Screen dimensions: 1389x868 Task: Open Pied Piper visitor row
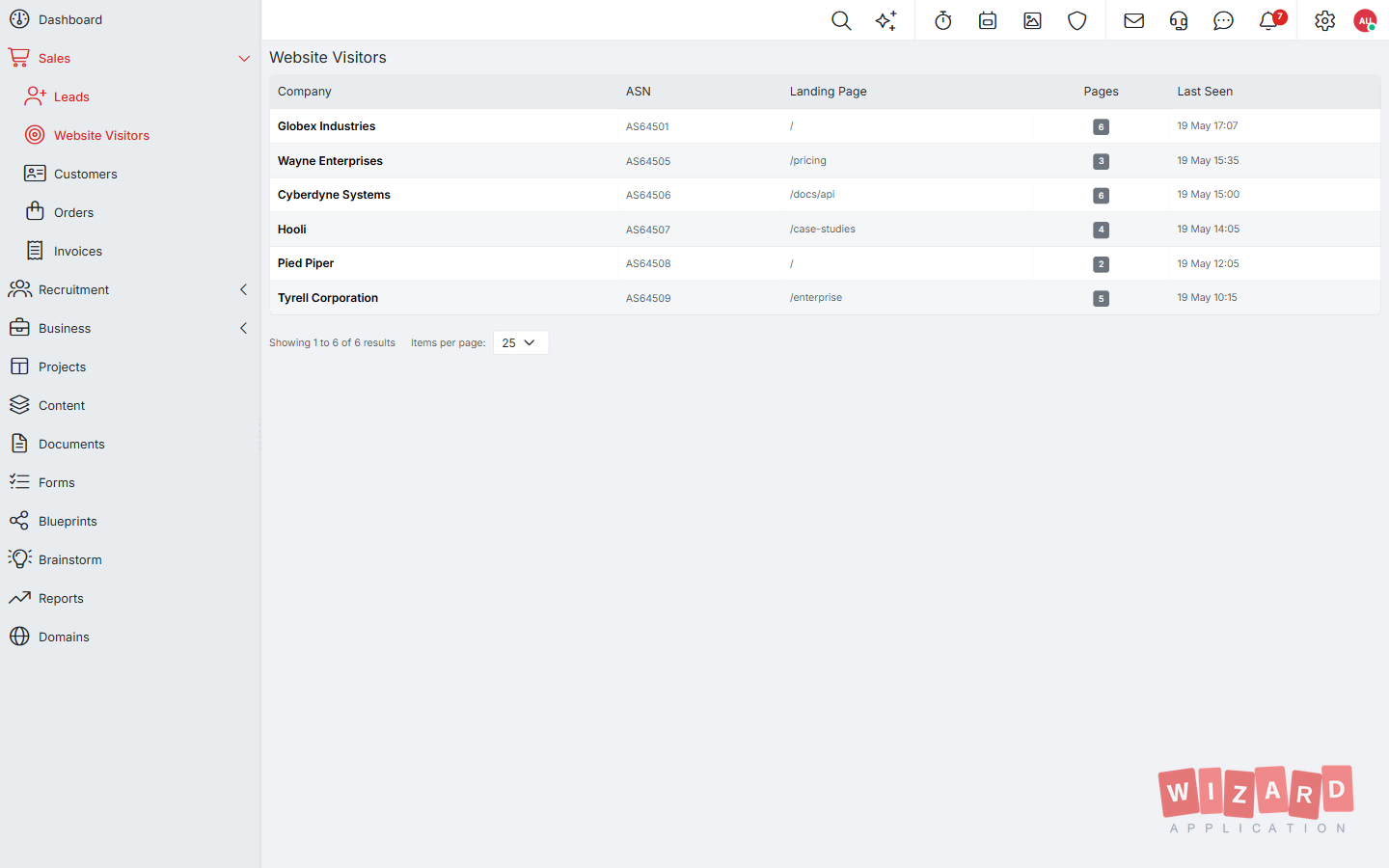tap(825, 263)
